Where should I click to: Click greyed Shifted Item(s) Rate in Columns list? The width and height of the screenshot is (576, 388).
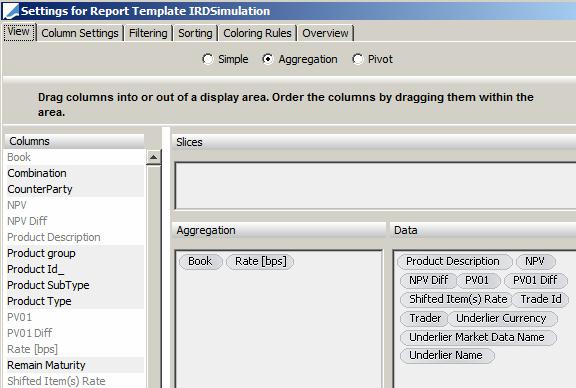75,381
